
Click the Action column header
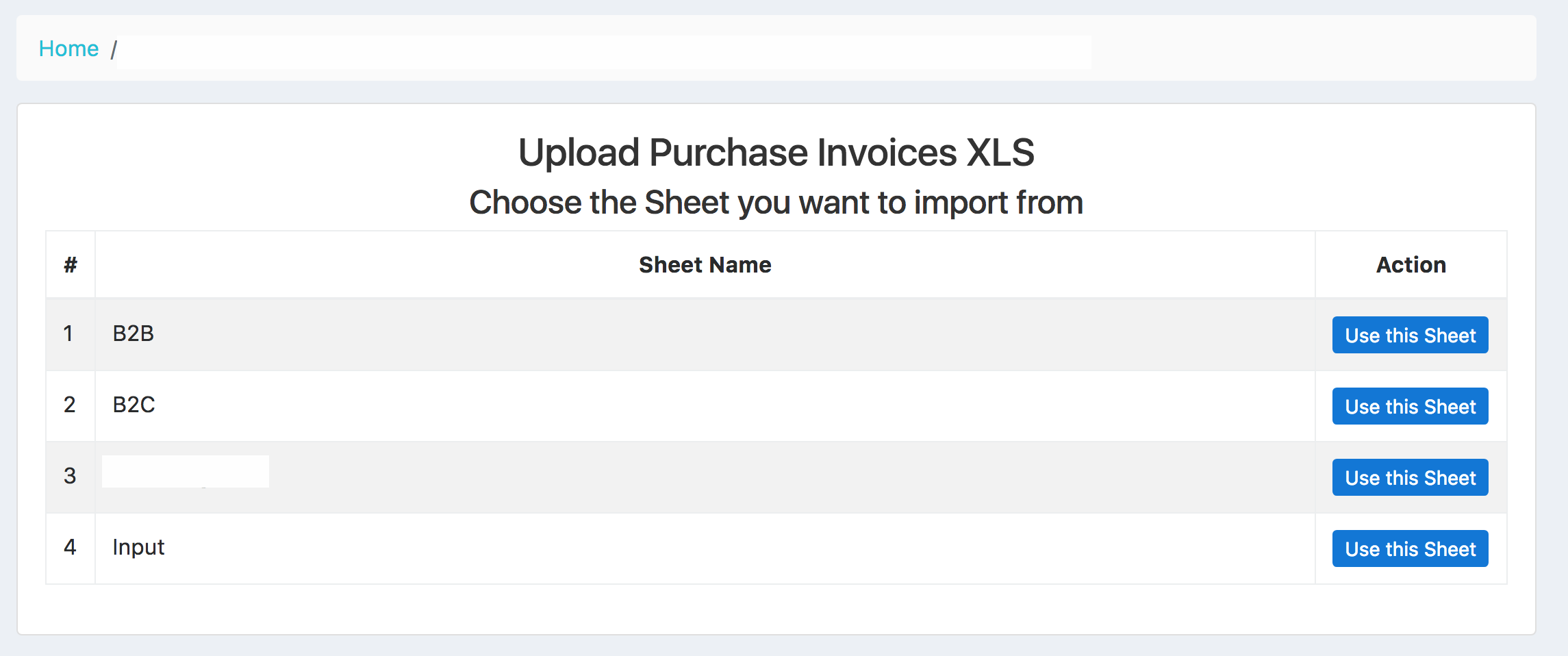pos(1411,264)
